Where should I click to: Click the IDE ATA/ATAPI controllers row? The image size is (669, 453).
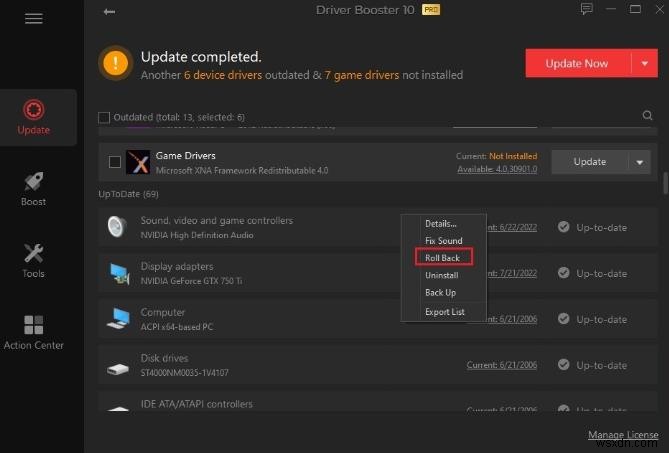(x=377, y=402)
